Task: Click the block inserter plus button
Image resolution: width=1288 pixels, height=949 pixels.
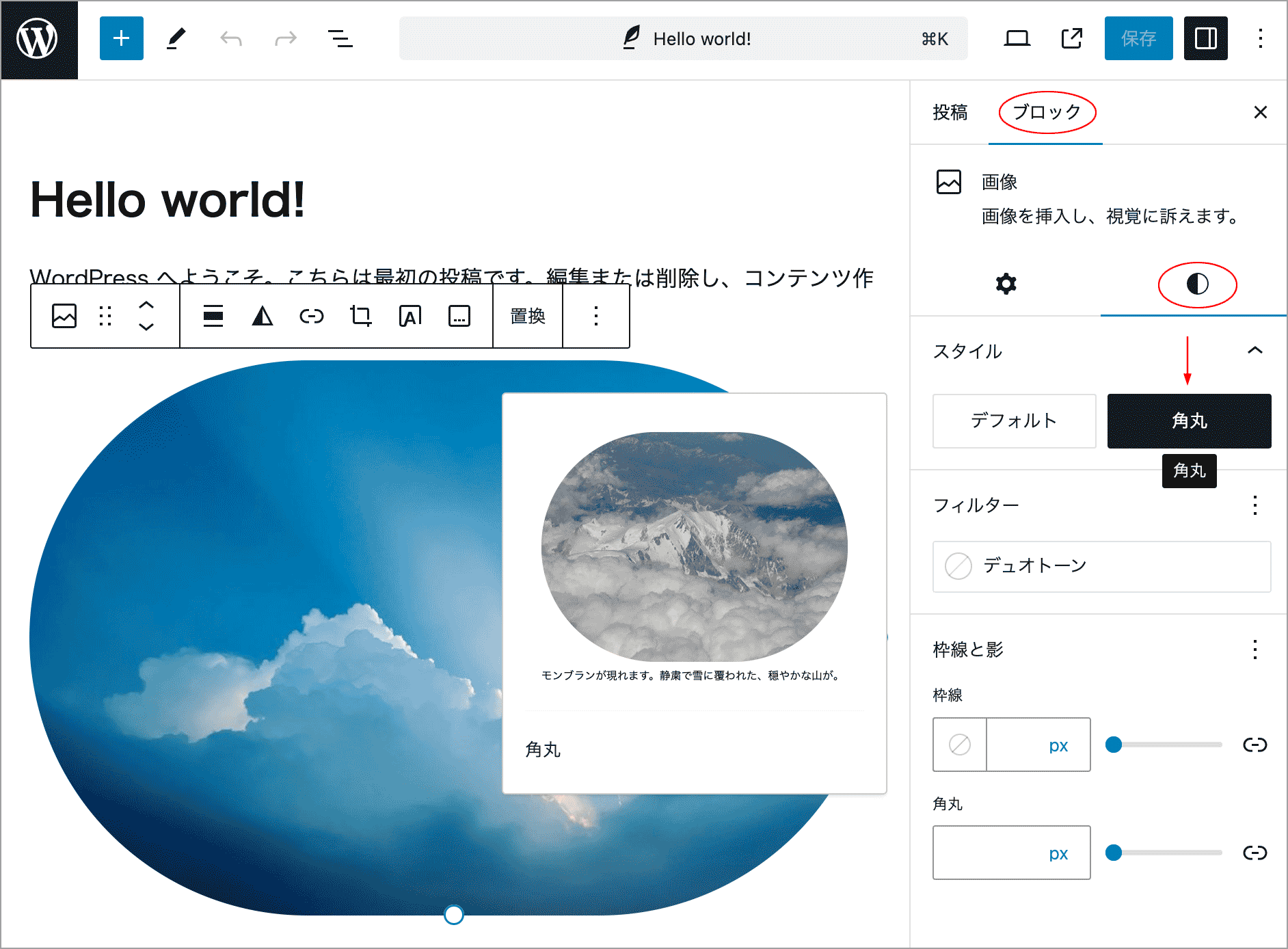Action: (121, 38)
